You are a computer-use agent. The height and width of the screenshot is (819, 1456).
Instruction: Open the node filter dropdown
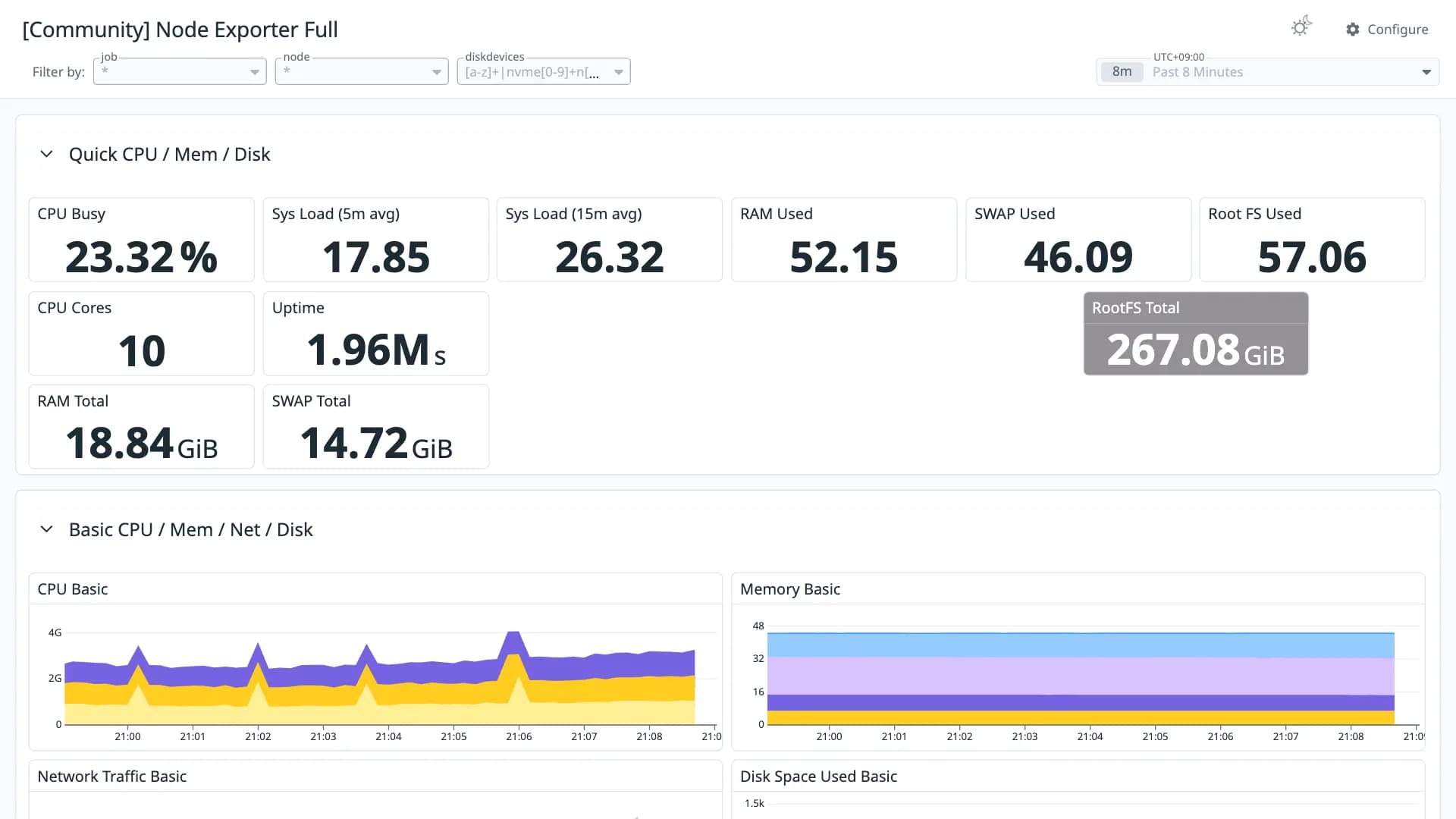(362, 71)
